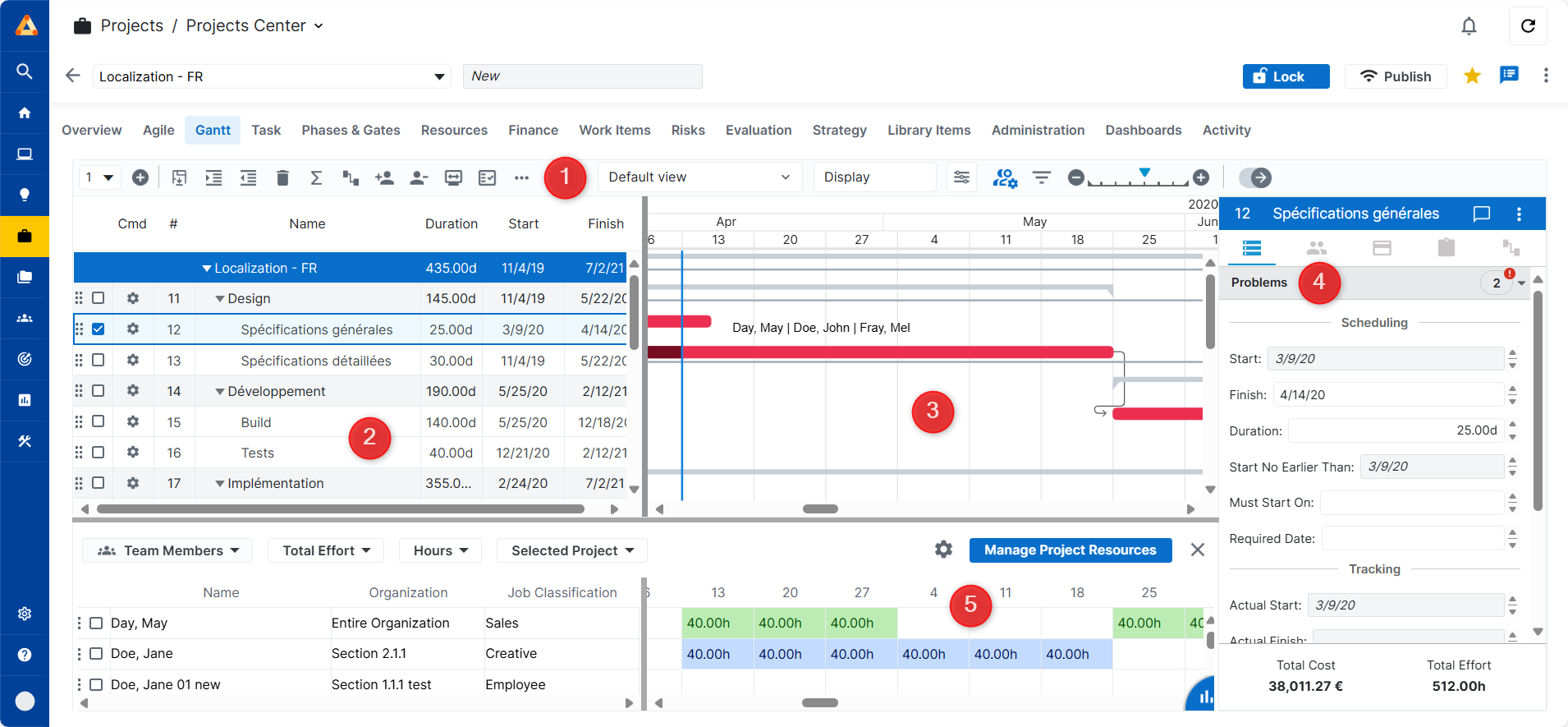Viewport: 1568px width, 727px height.
Task: Click the zoom-in plus on timeline slider
Action: [1201, 177]
